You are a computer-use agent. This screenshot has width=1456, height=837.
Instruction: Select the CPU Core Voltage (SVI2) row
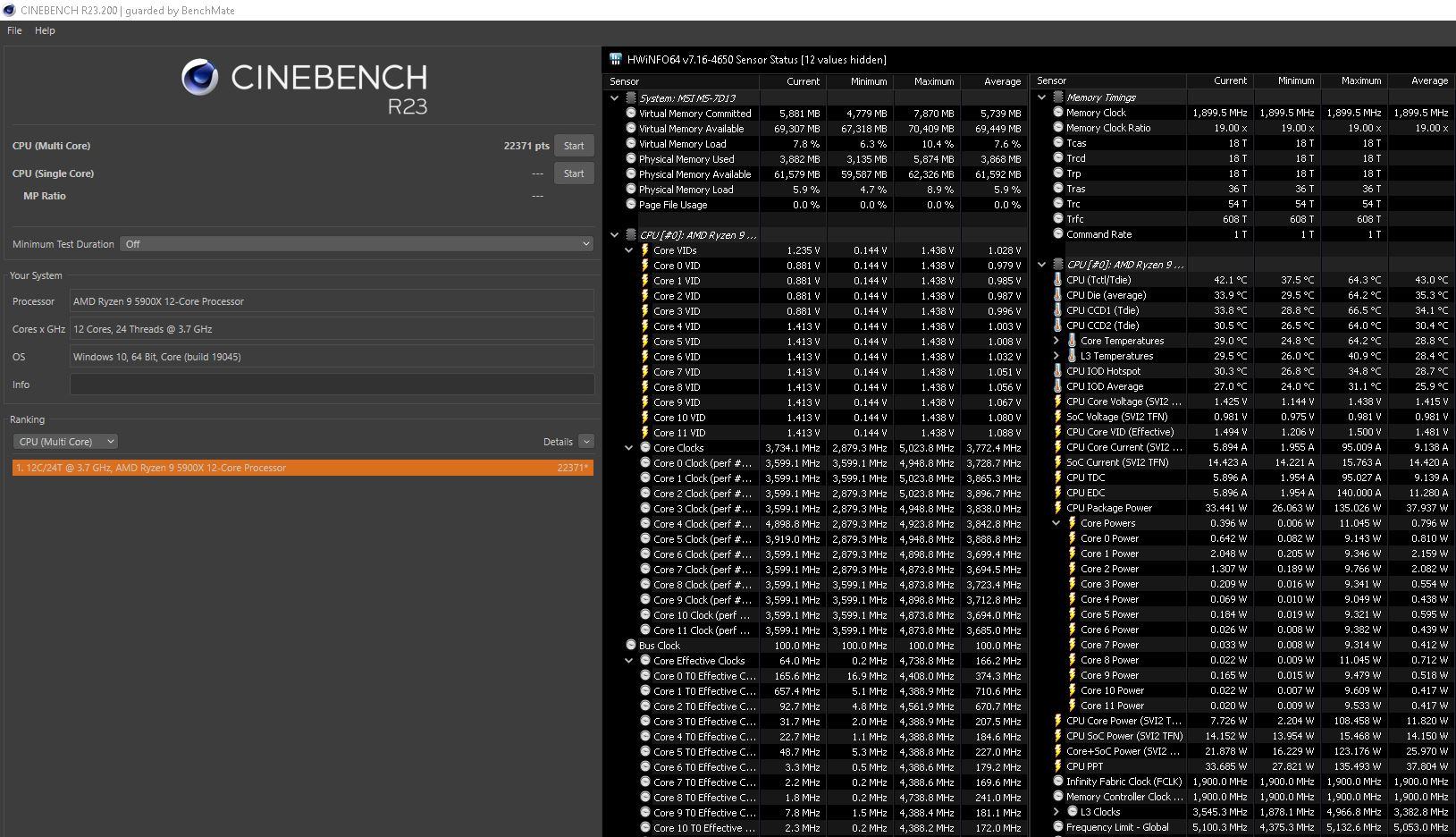[1243, 402]
